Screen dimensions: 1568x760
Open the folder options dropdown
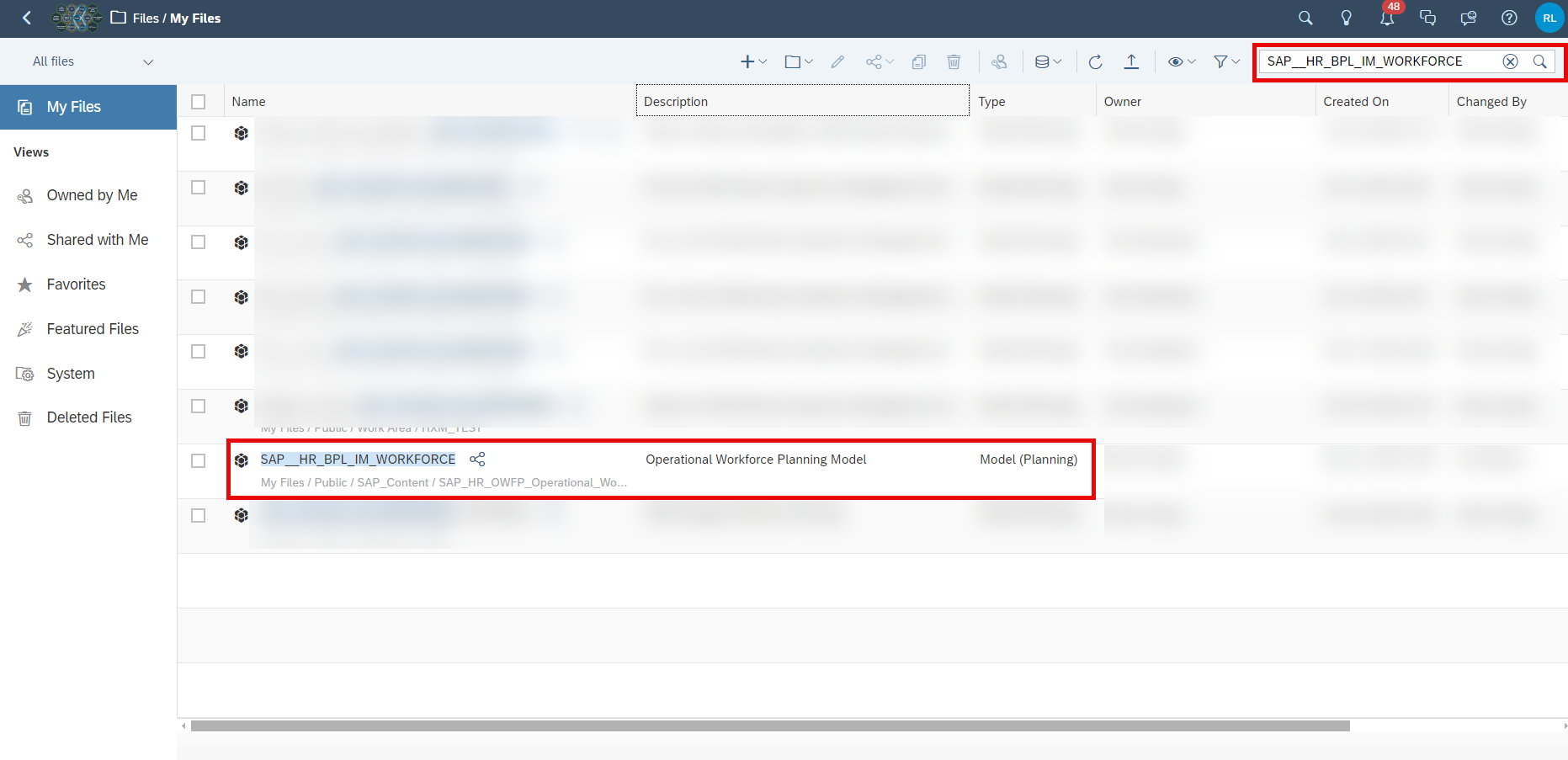[x=799, y=61]
